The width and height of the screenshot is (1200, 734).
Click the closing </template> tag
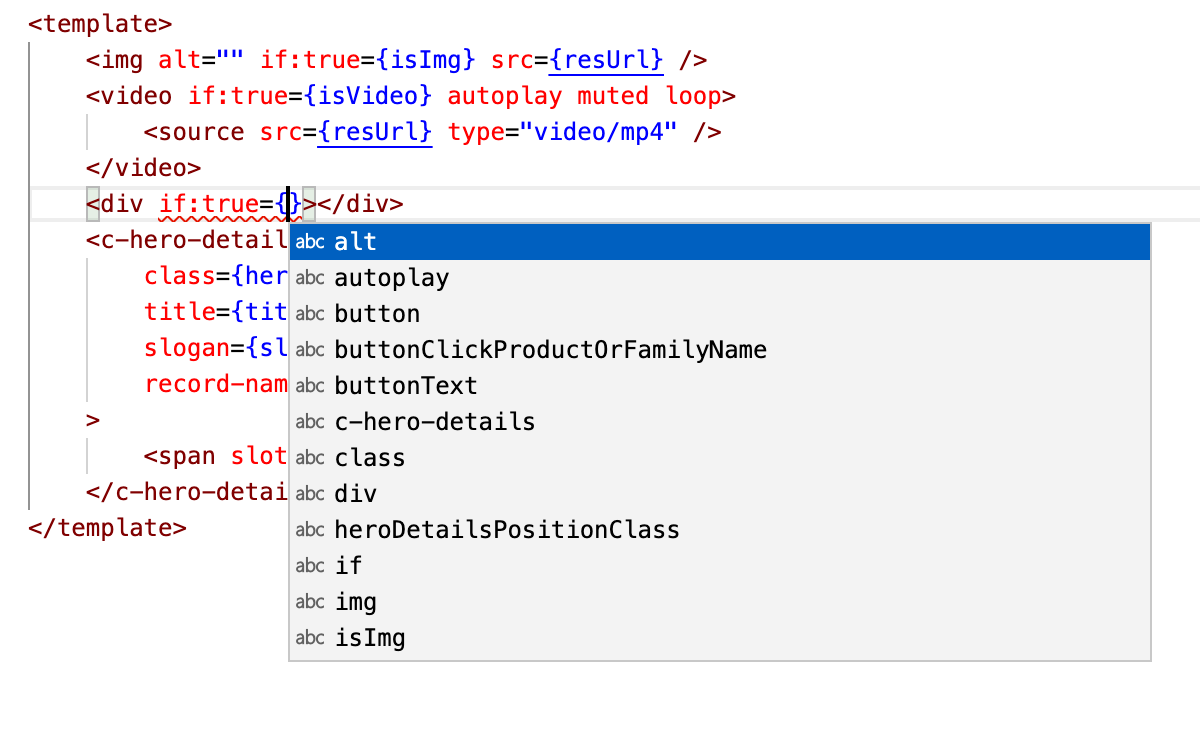pos(108,528)
